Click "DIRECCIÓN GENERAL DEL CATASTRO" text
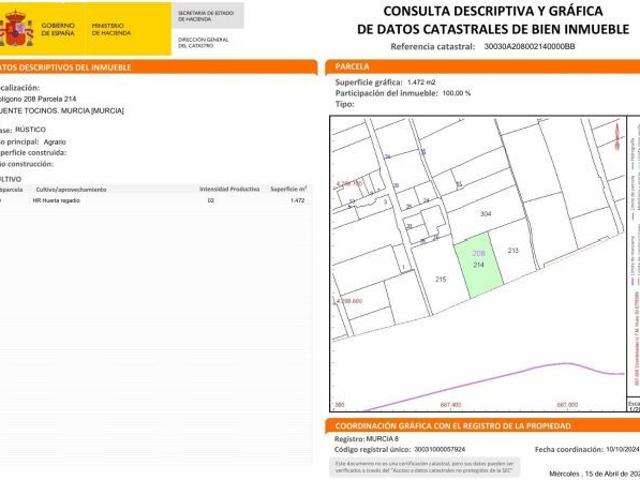Viewport: 640px width, 480px height. (x=203, y=42)
